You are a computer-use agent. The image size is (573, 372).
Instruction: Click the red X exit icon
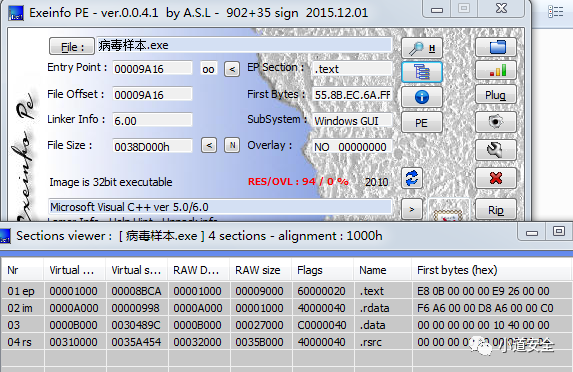(x=496, y=178)
